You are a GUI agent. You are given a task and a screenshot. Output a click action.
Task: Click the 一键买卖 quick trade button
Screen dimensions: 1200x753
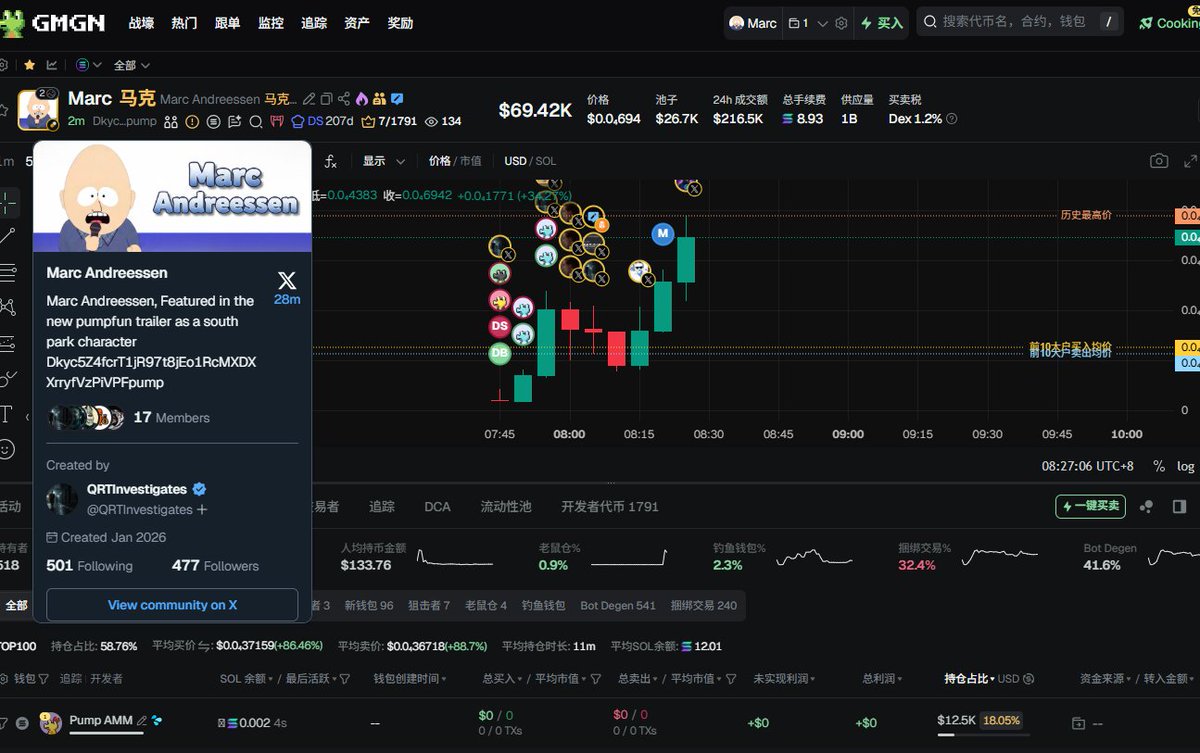pyautogui.click(x=1091, y=506)
